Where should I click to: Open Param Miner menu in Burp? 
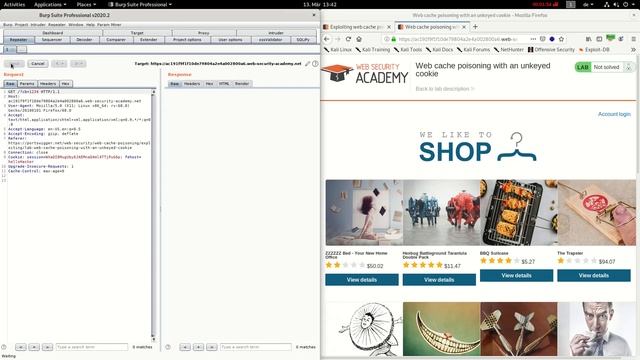(x=109, y=24)
